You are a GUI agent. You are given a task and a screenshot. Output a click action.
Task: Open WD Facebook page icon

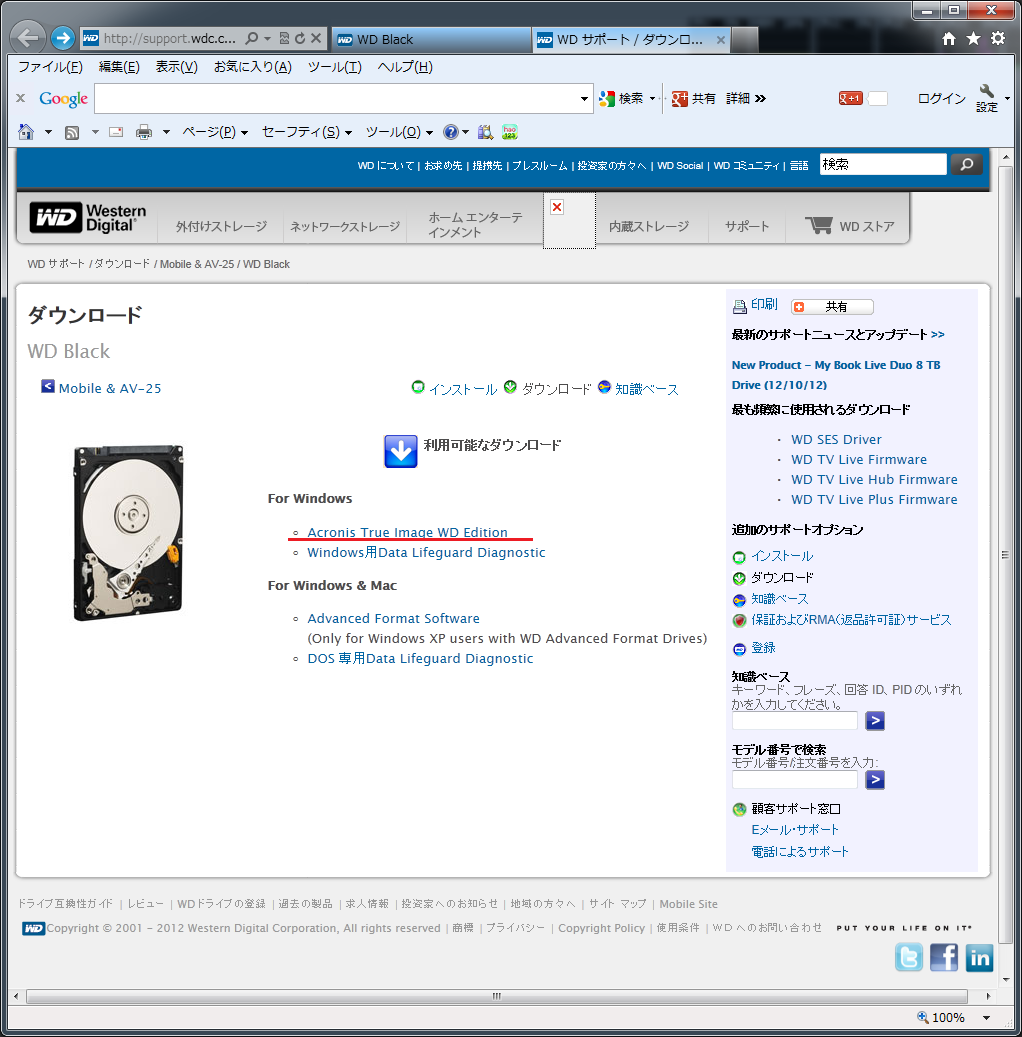point(944,957)
